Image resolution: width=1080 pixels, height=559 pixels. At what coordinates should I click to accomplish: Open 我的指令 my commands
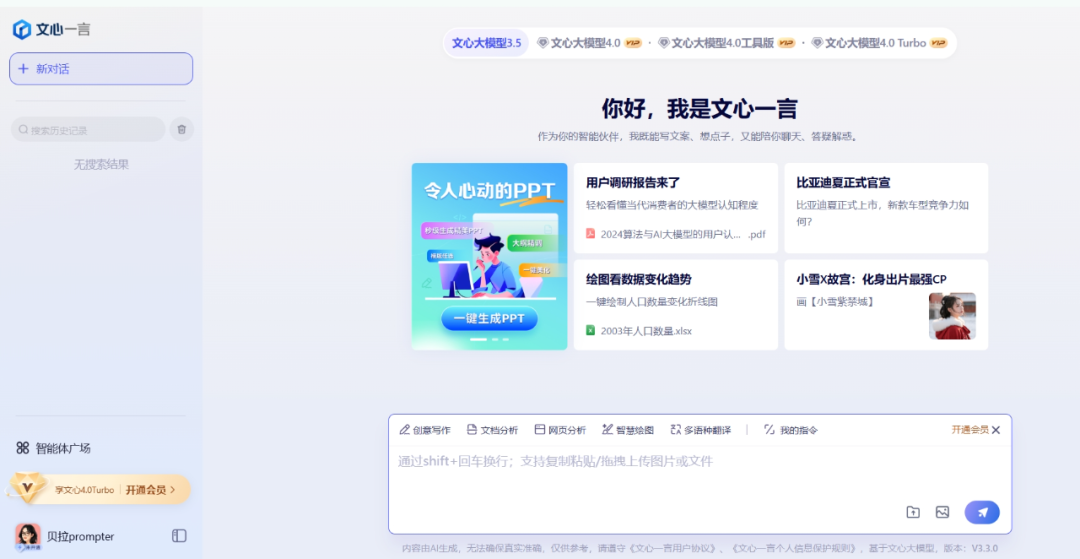(791, 430)
